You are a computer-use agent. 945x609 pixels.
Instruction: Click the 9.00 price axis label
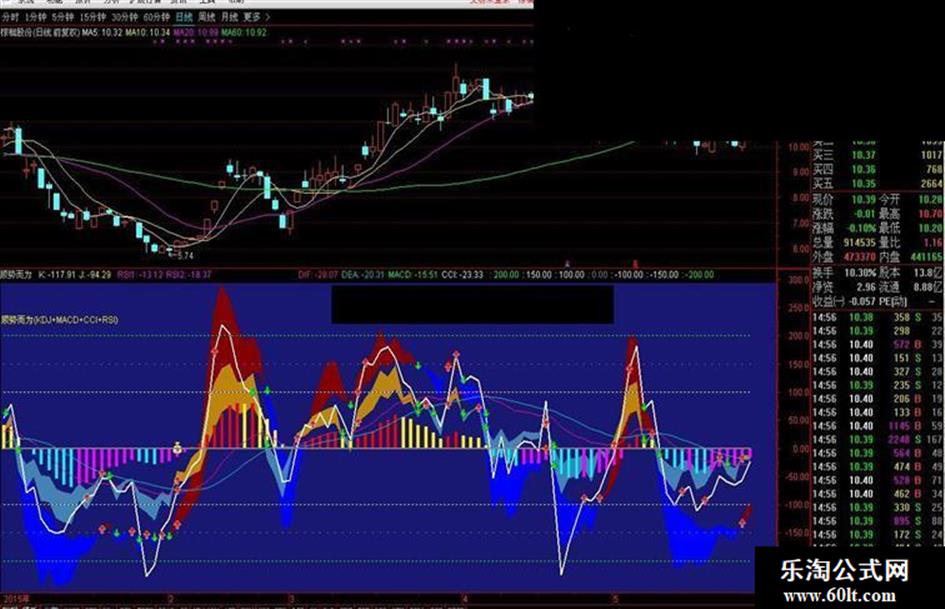[800, 172]
